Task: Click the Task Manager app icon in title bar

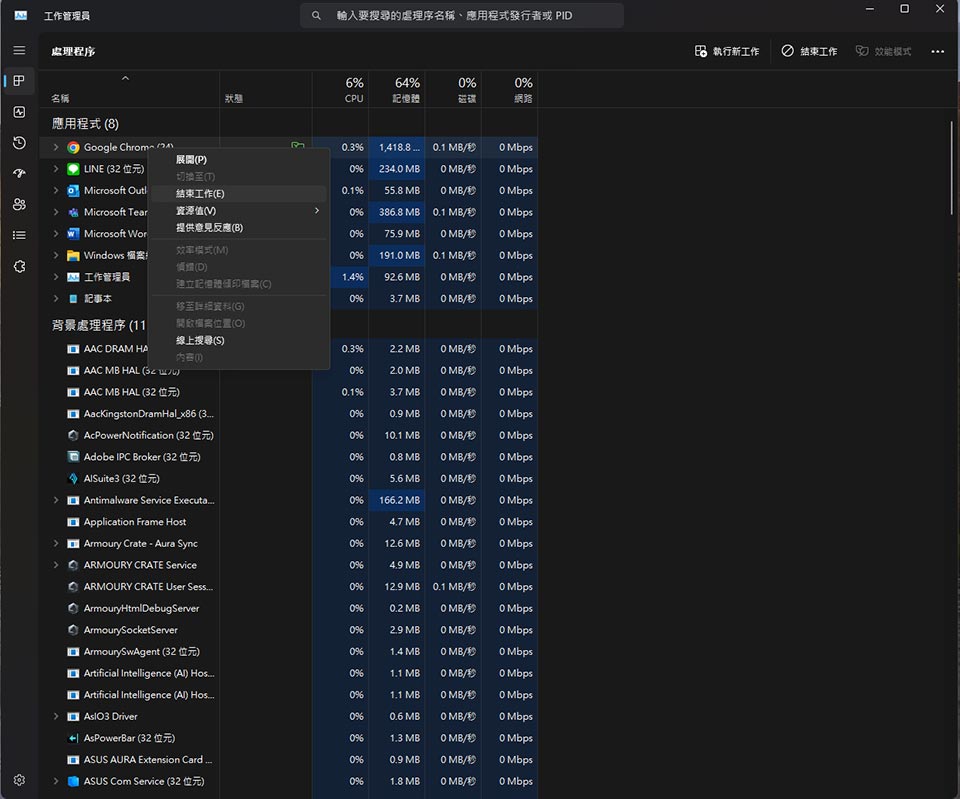Action: tap(21, 15)
